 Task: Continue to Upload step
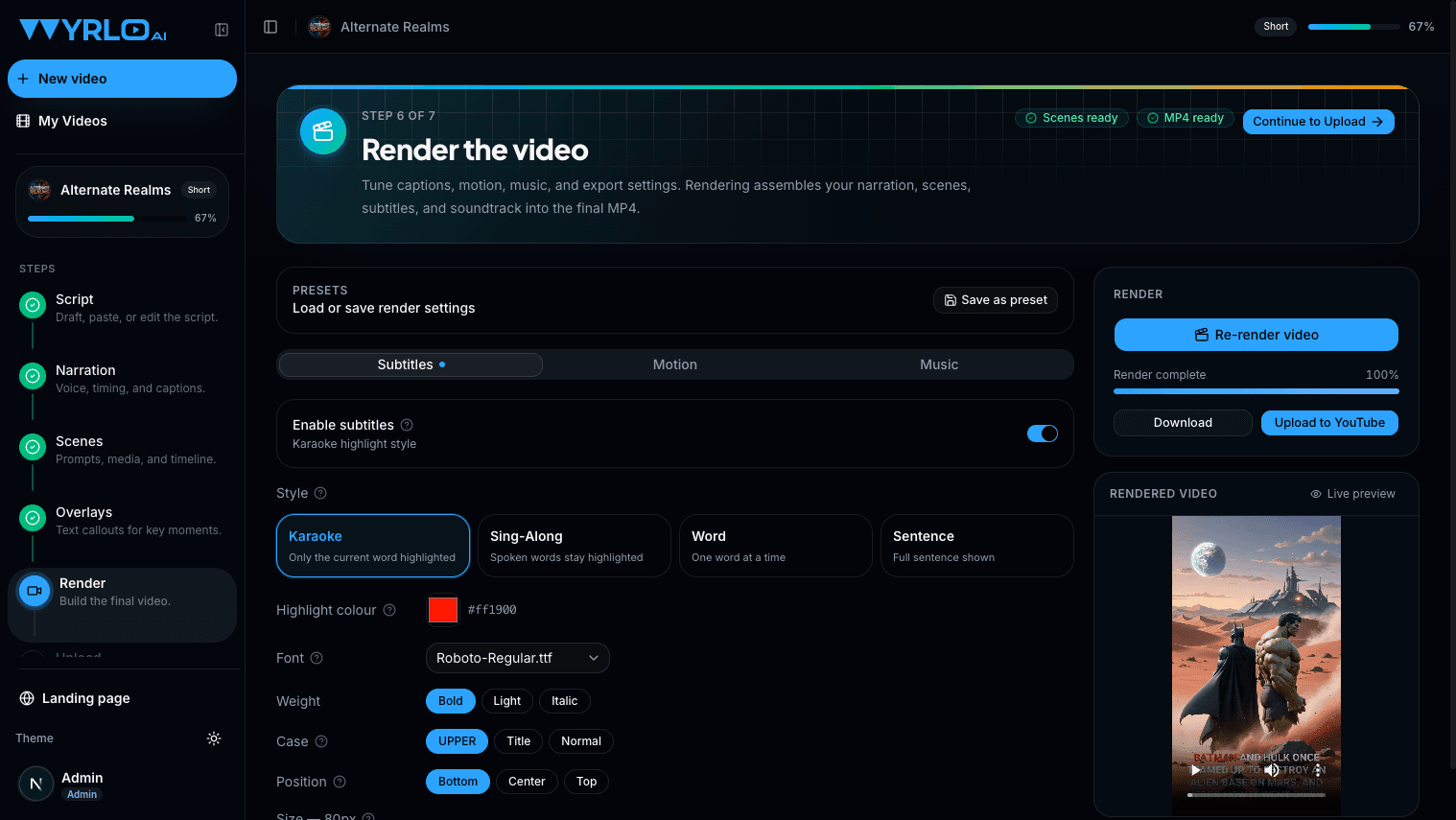click(1319, 122)
